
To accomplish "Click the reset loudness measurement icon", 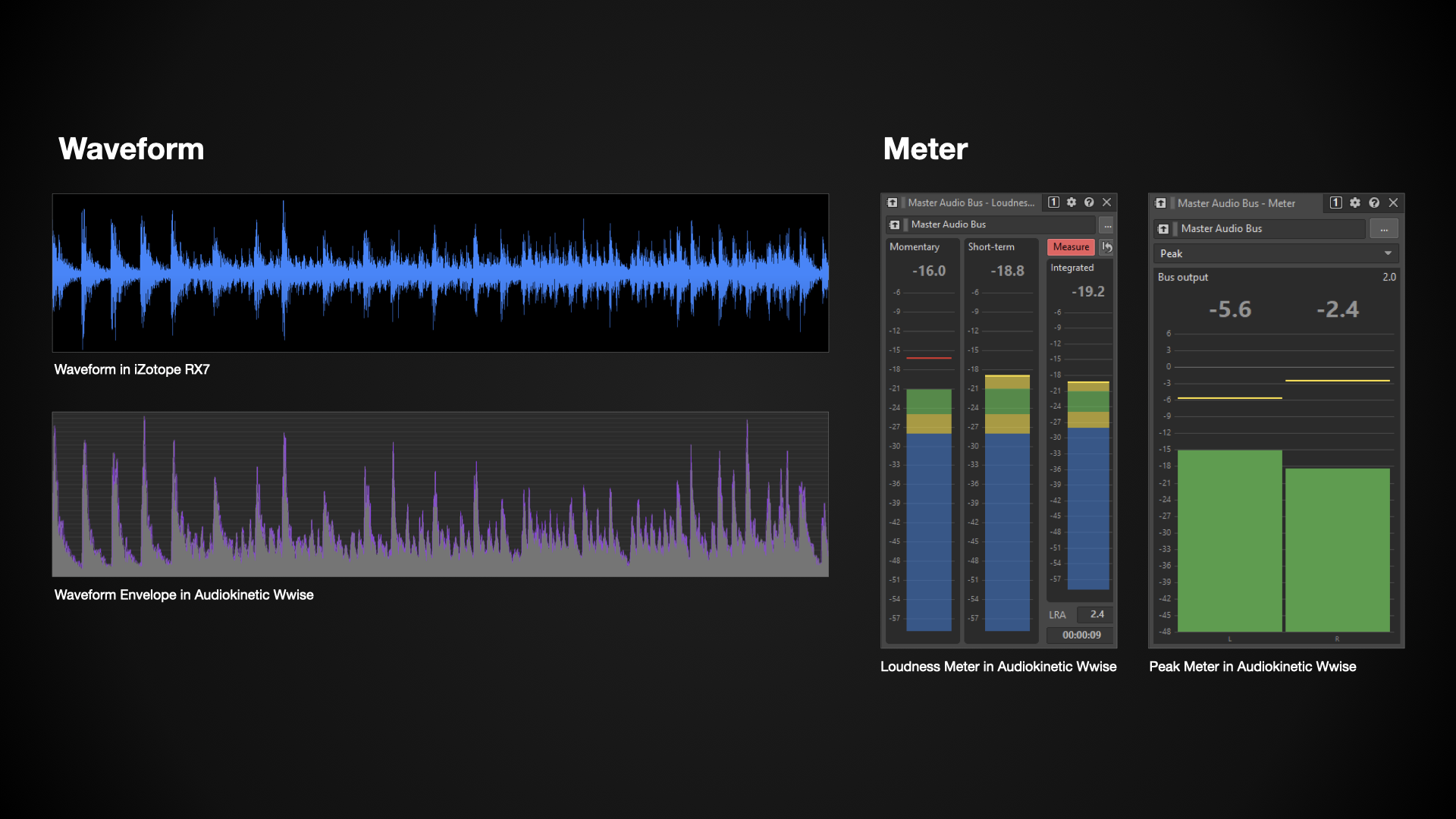I will pyautogui.click(x=1107, y=247).
